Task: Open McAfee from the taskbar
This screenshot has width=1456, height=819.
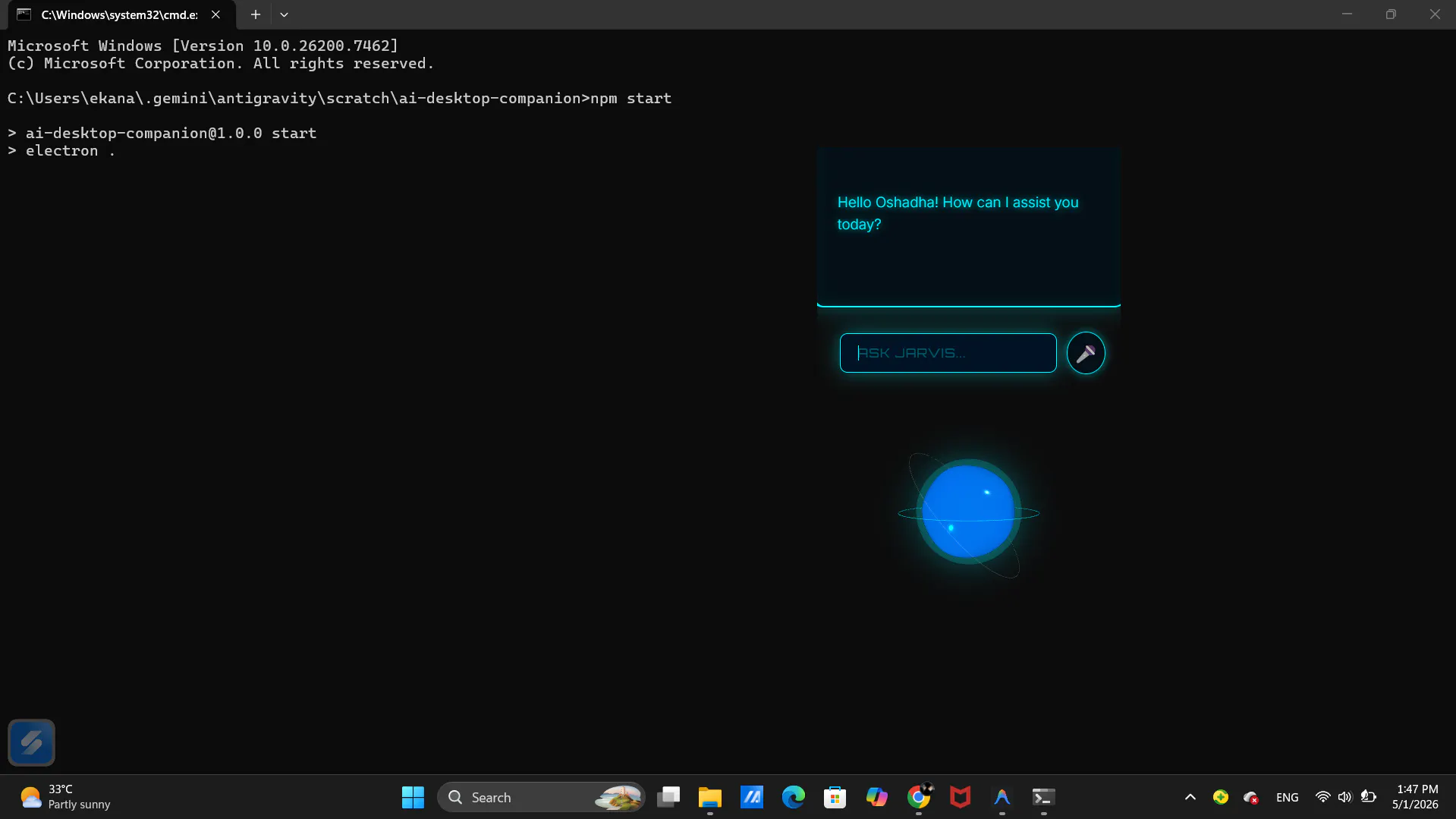Action: click(x=961, y=797)
